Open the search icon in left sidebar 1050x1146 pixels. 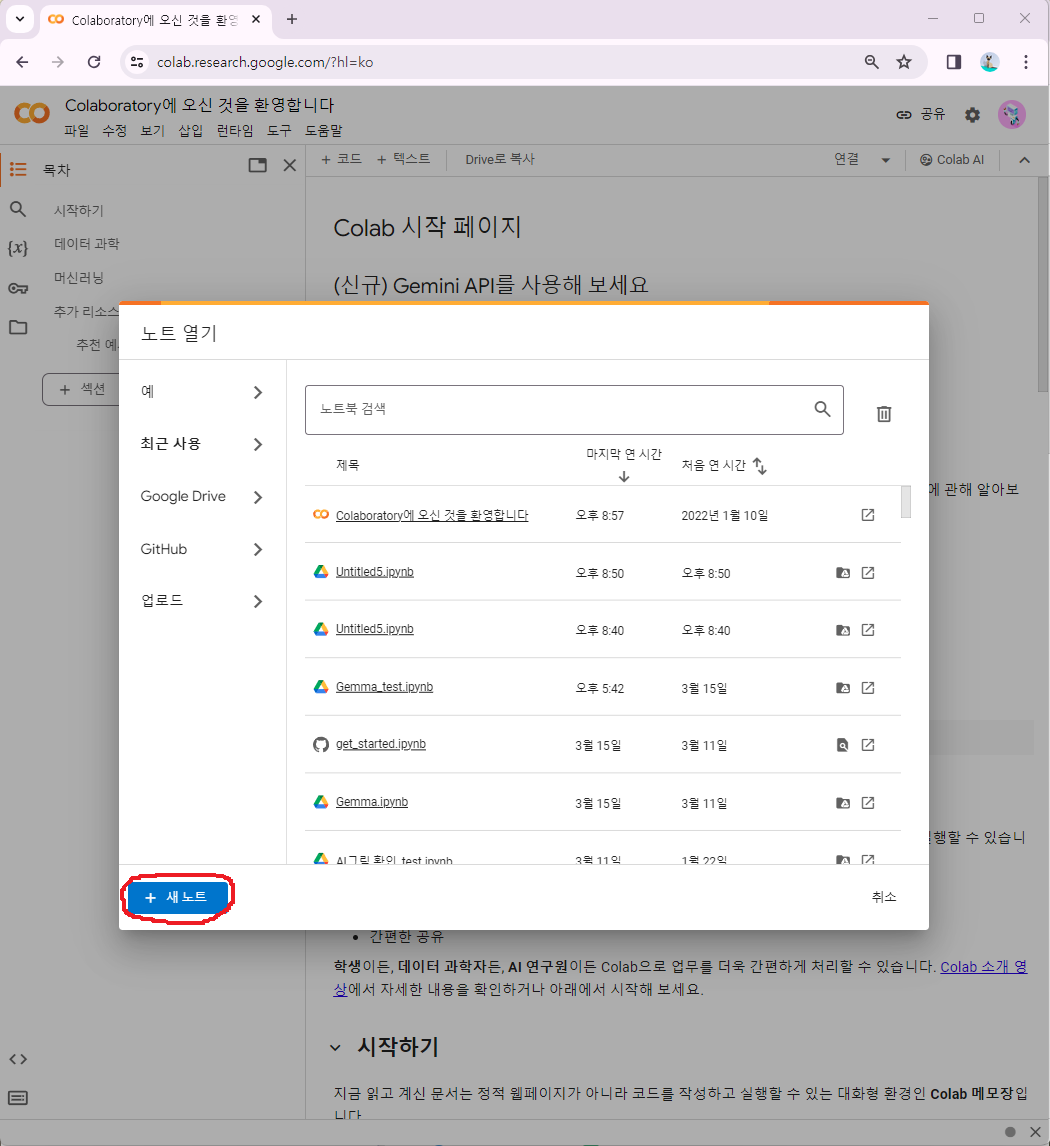click(18, 210)
